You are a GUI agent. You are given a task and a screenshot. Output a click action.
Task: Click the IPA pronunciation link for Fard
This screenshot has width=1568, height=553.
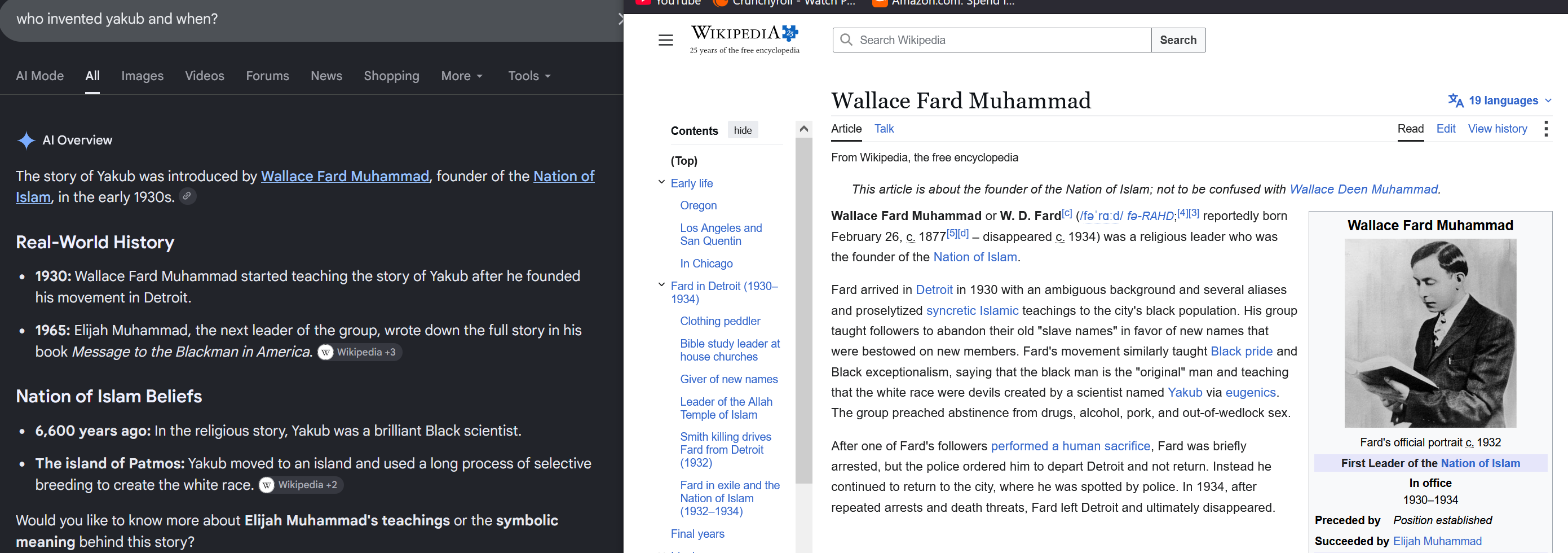1101,216
